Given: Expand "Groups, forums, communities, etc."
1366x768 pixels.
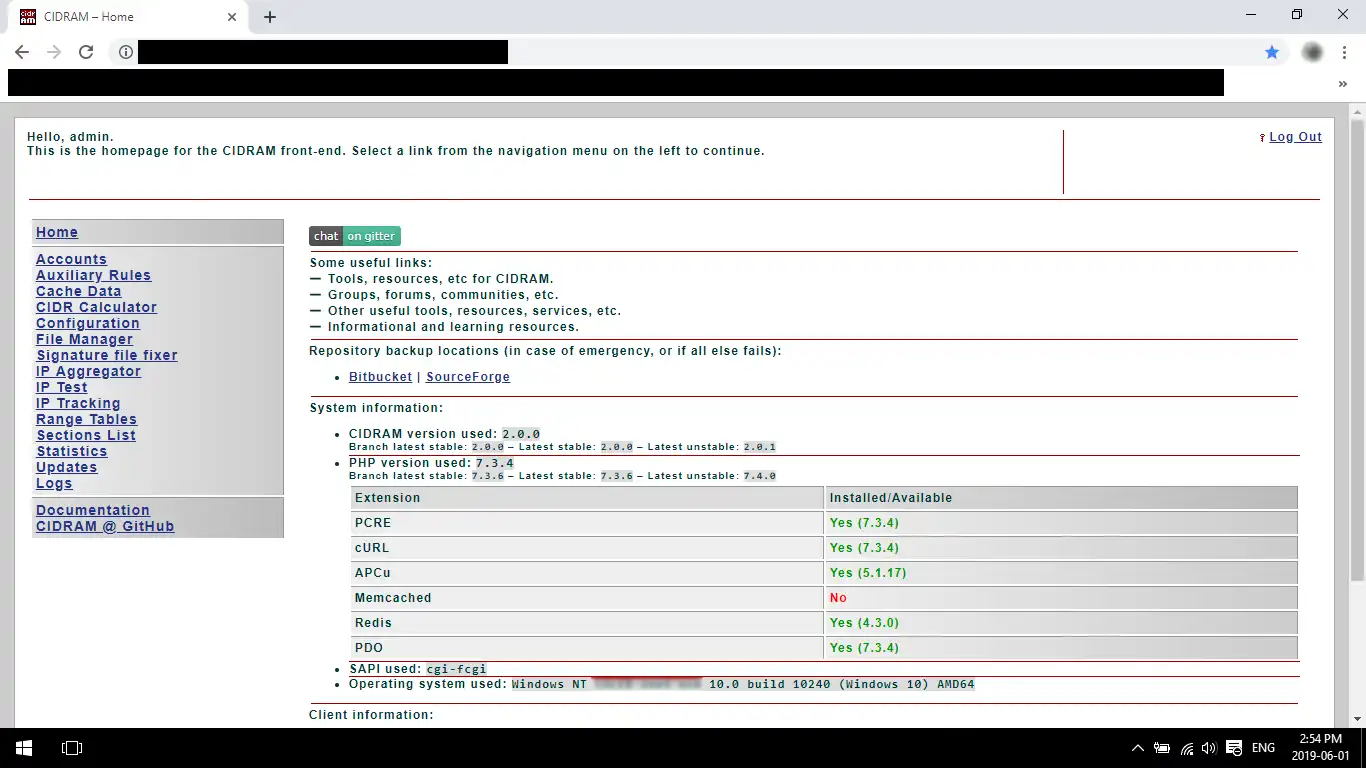Looking at the screenshot, I should point(434,295).
